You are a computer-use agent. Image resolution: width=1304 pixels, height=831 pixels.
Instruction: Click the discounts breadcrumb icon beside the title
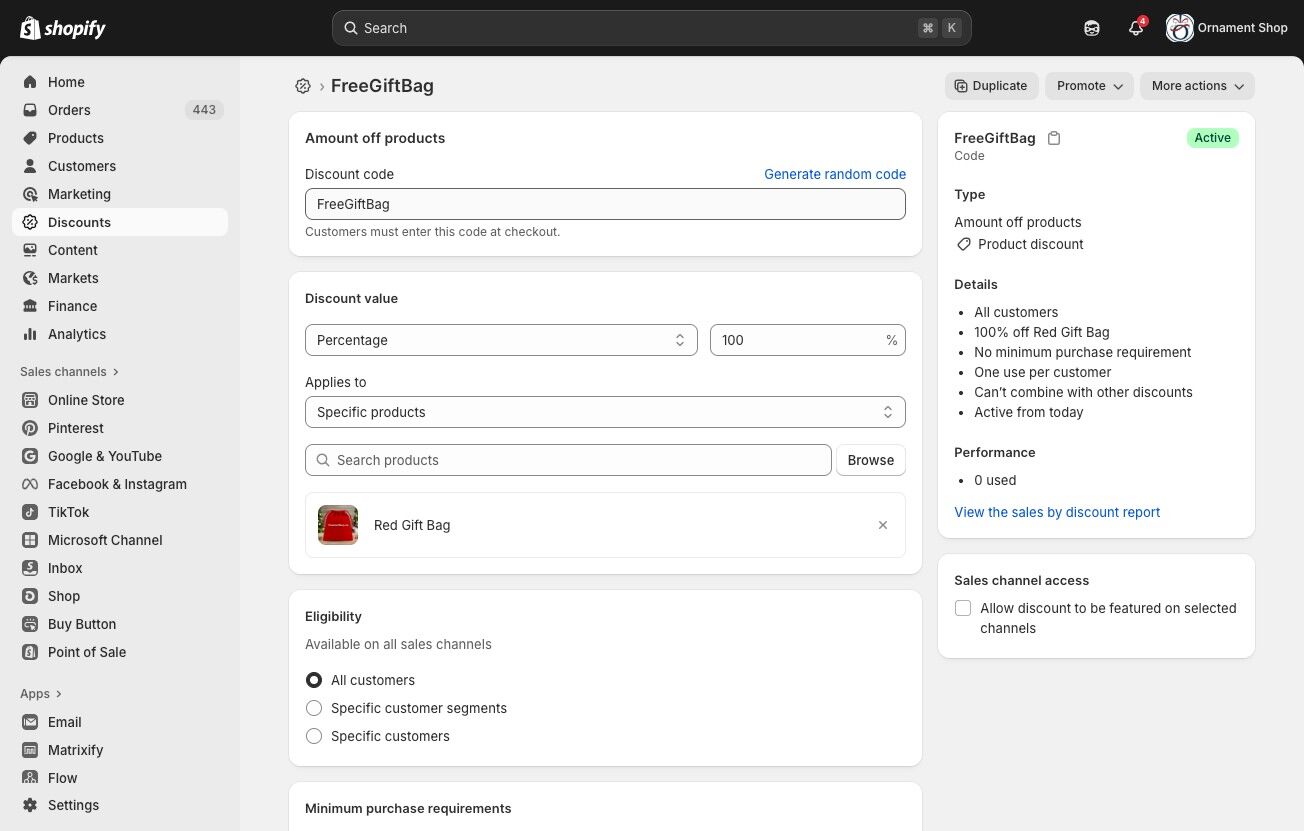303,86
